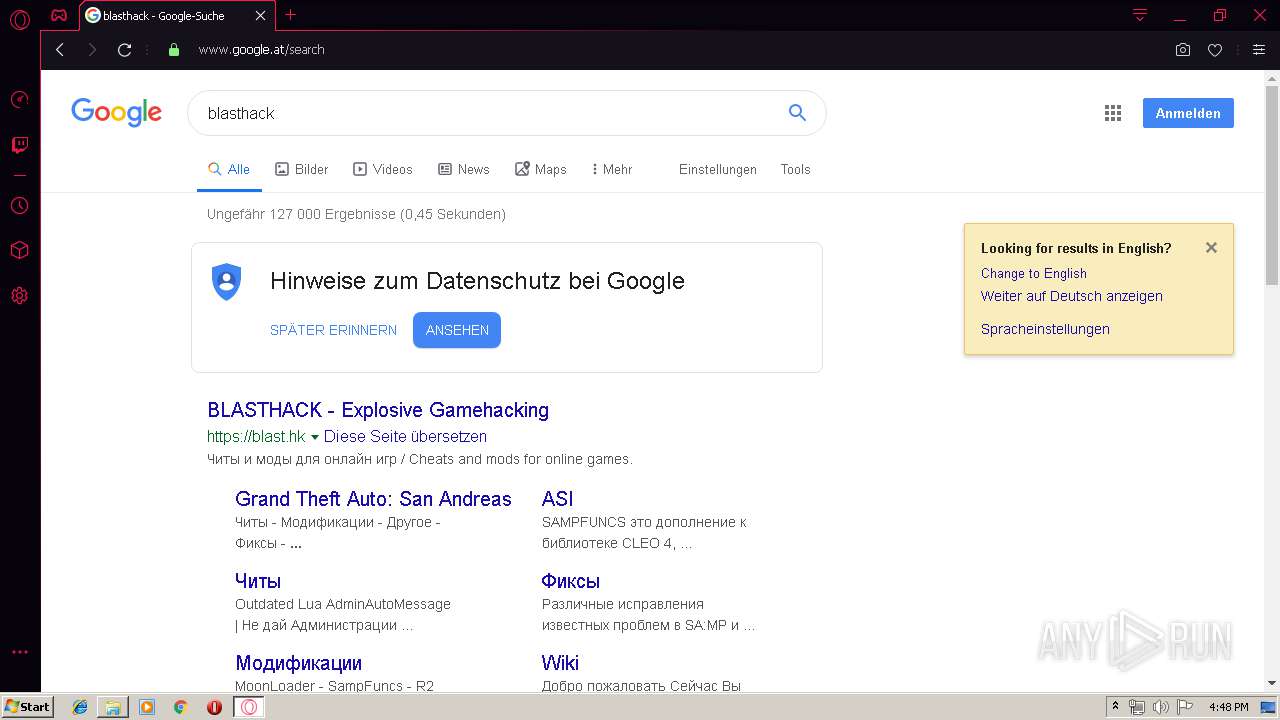Open the Wiki sitelink
The image size is (1280, 720).
(560, 663)
